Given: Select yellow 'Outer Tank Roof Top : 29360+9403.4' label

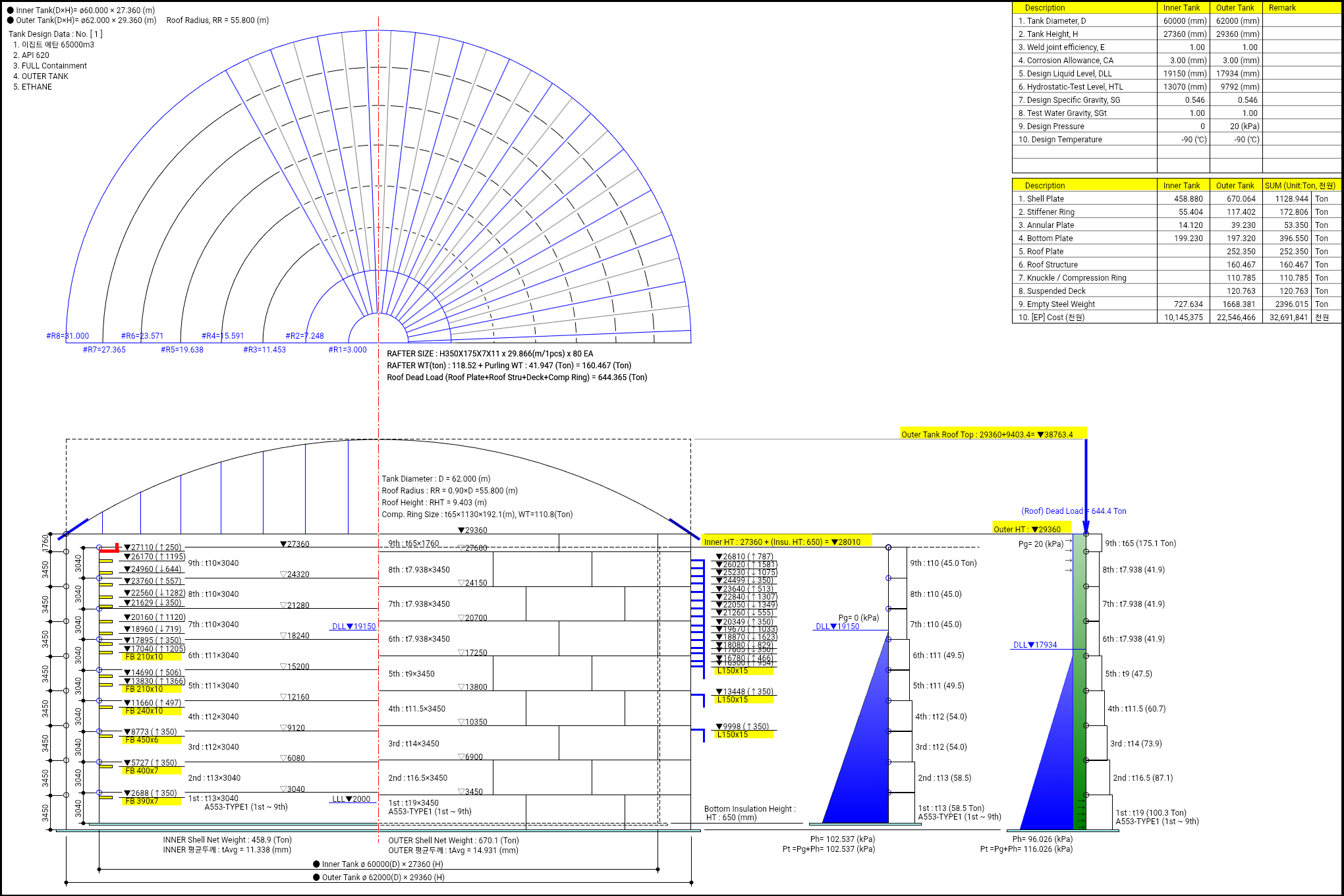Looking at the screenshot, I should click(x=993, y=434).
